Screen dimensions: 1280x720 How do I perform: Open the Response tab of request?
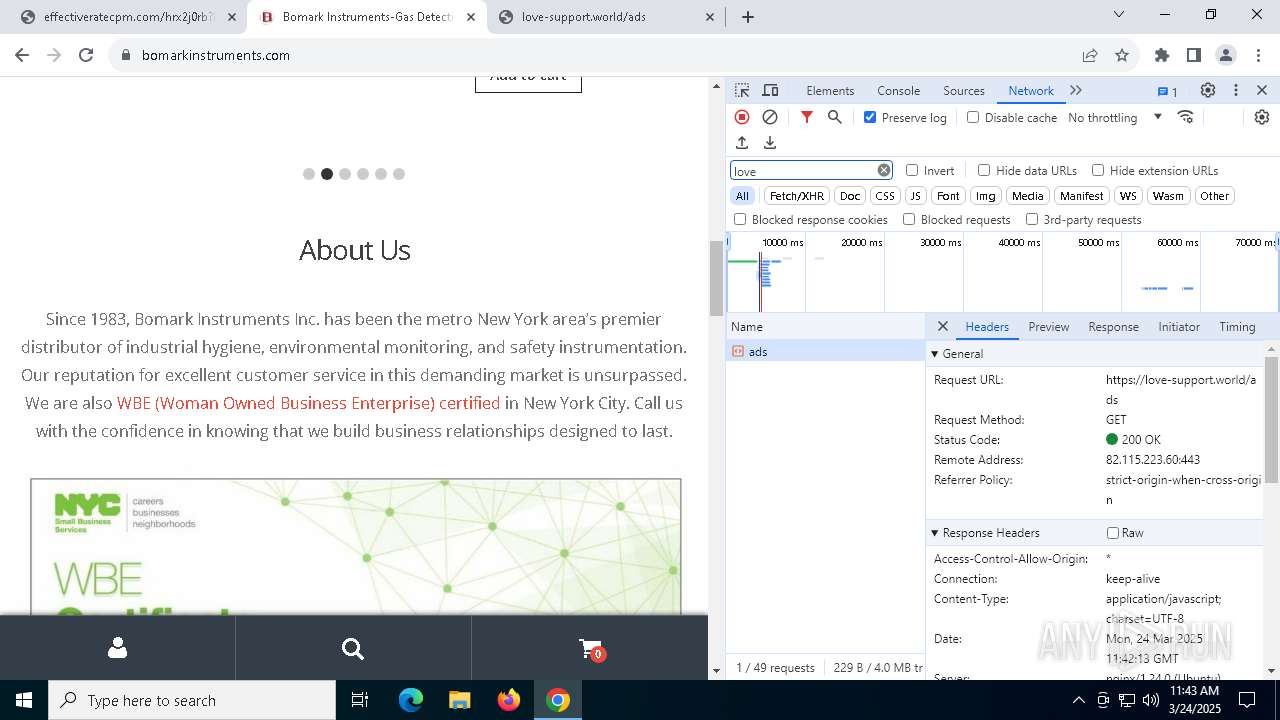click(x=1113, y=326)
